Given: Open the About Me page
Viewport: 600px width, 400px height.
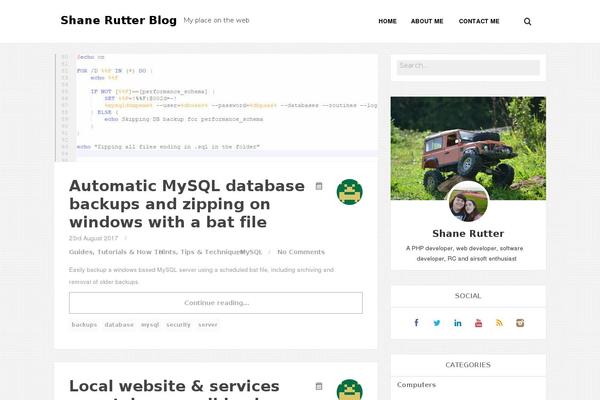Looking at the screenshot, I should tap(427, 21).
